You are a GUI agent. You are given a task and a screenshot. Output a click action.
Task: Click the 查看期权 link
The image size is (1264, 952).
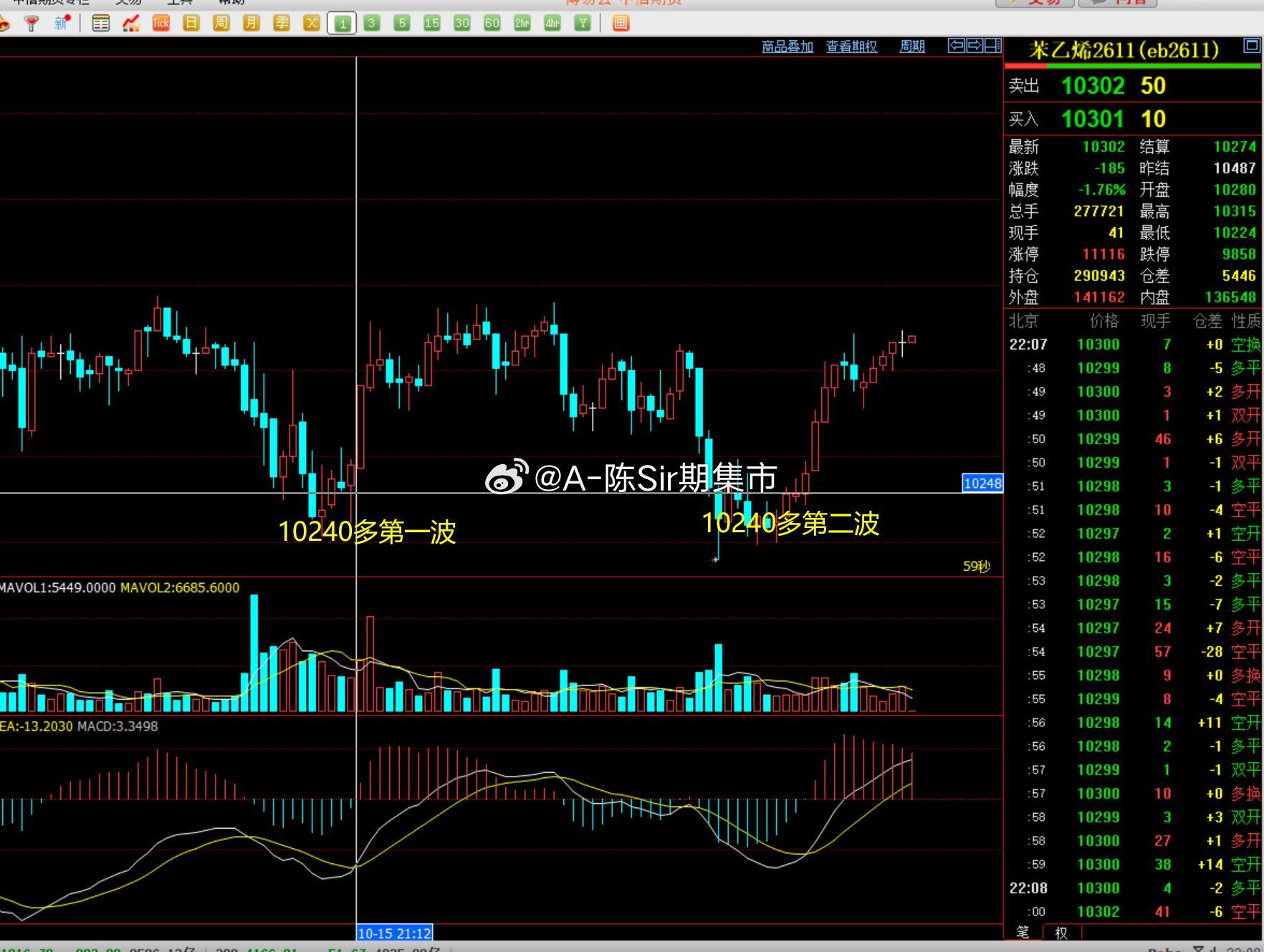[x=852, y=47]
